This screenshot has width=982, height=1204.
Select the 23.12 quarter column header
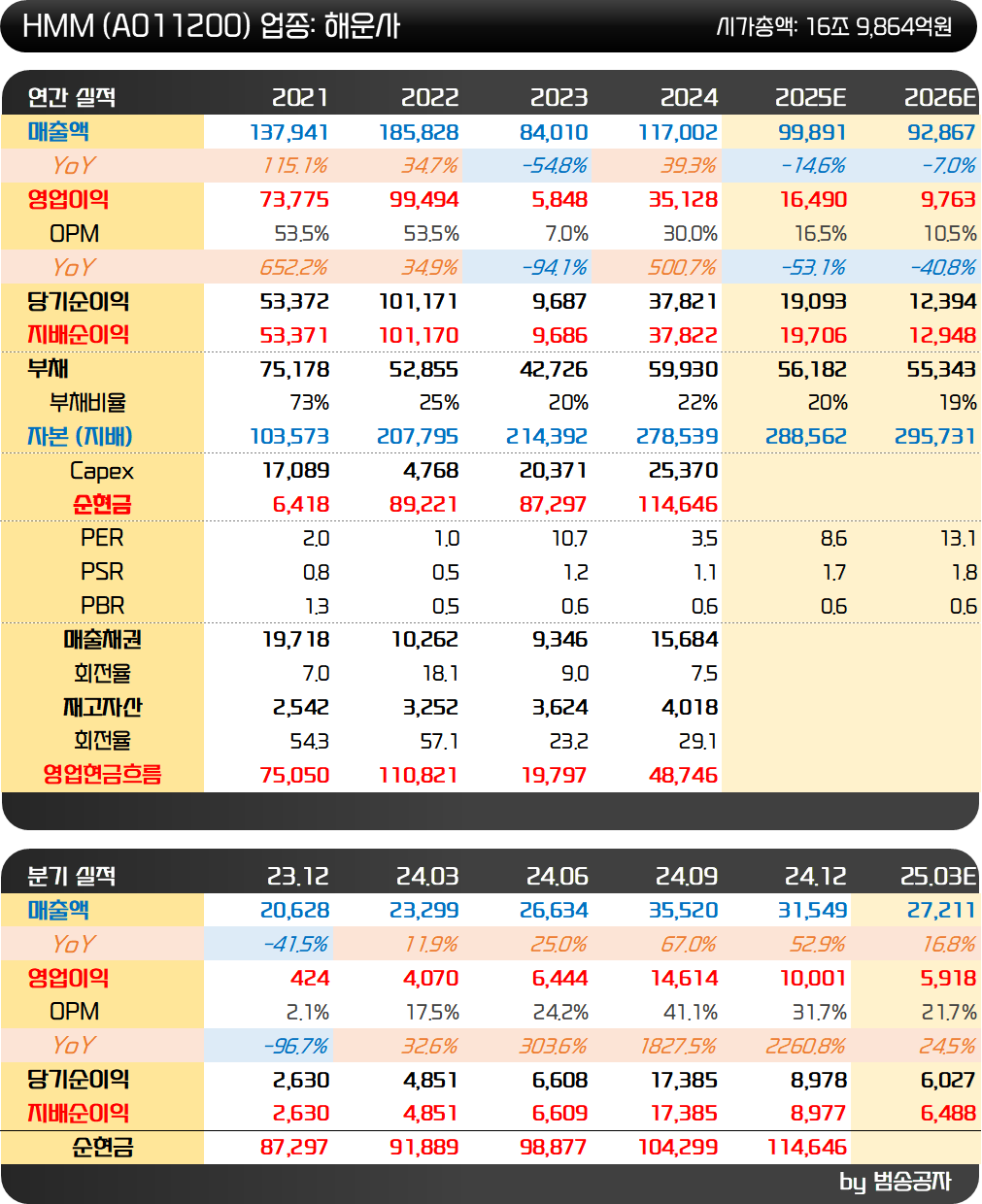(x=298, y=877)
